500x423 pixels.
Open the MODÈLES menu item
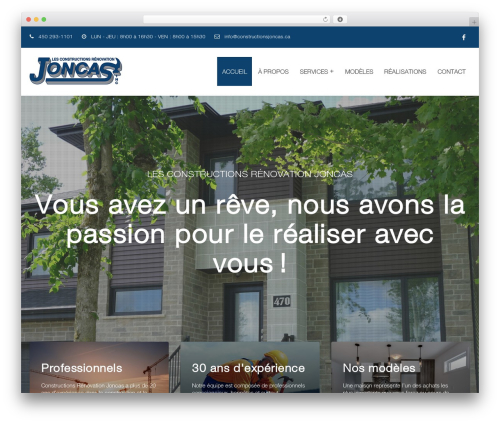coord(359,71)
